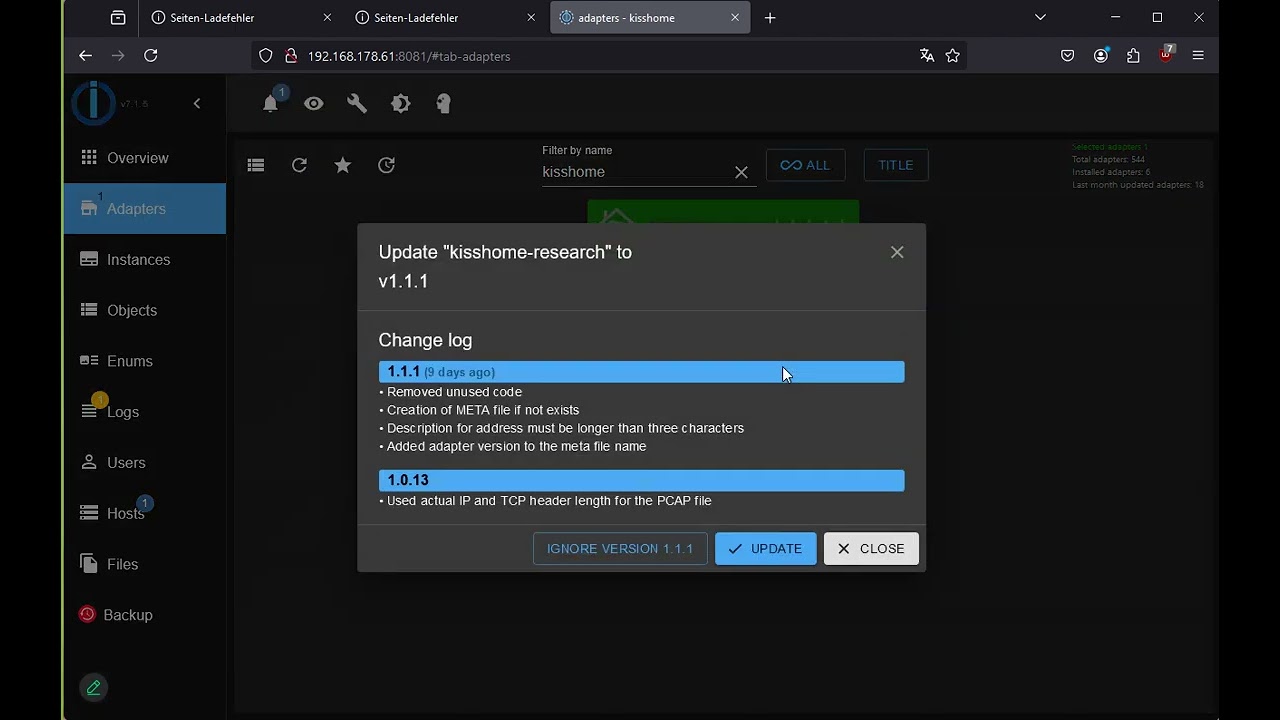Toggle theme brightness icon
Image resolution: width=1280 pixels, height=720 pixels.
[x=401, y=103]
